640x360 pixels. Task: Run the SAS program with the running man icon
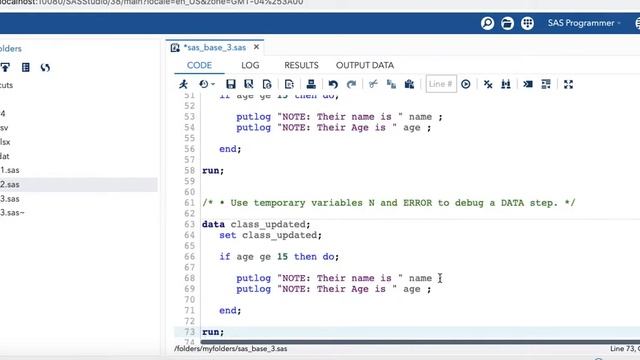pos(183,84)
